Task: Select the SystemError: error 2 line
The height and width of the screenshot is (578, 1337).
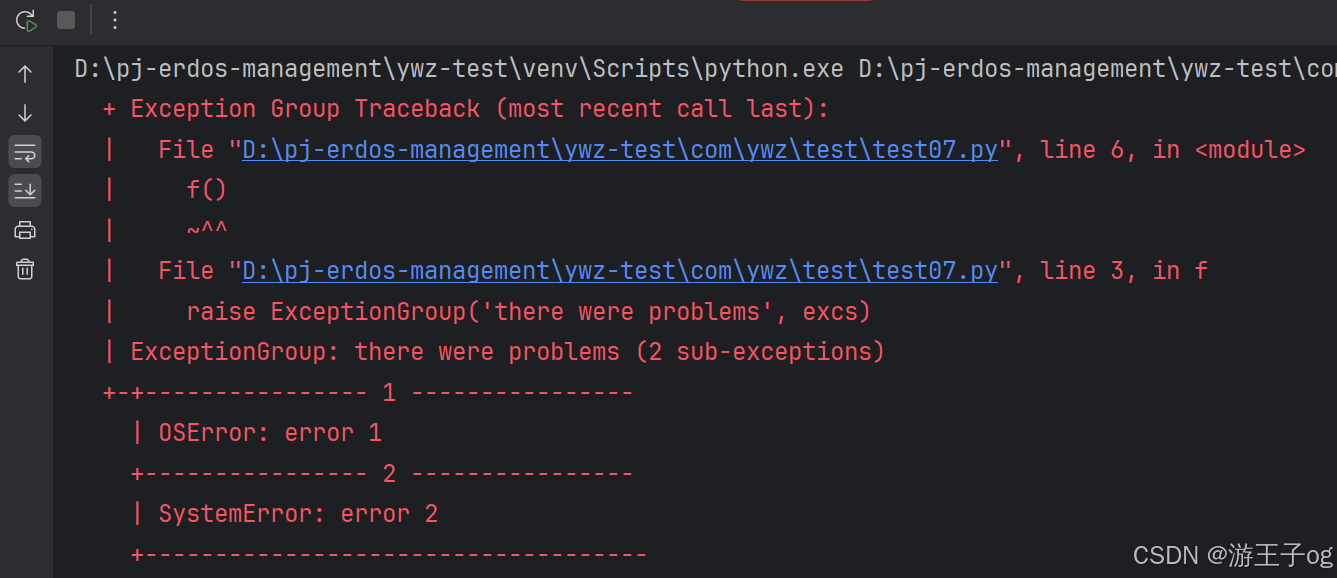Action: [298, 514]
